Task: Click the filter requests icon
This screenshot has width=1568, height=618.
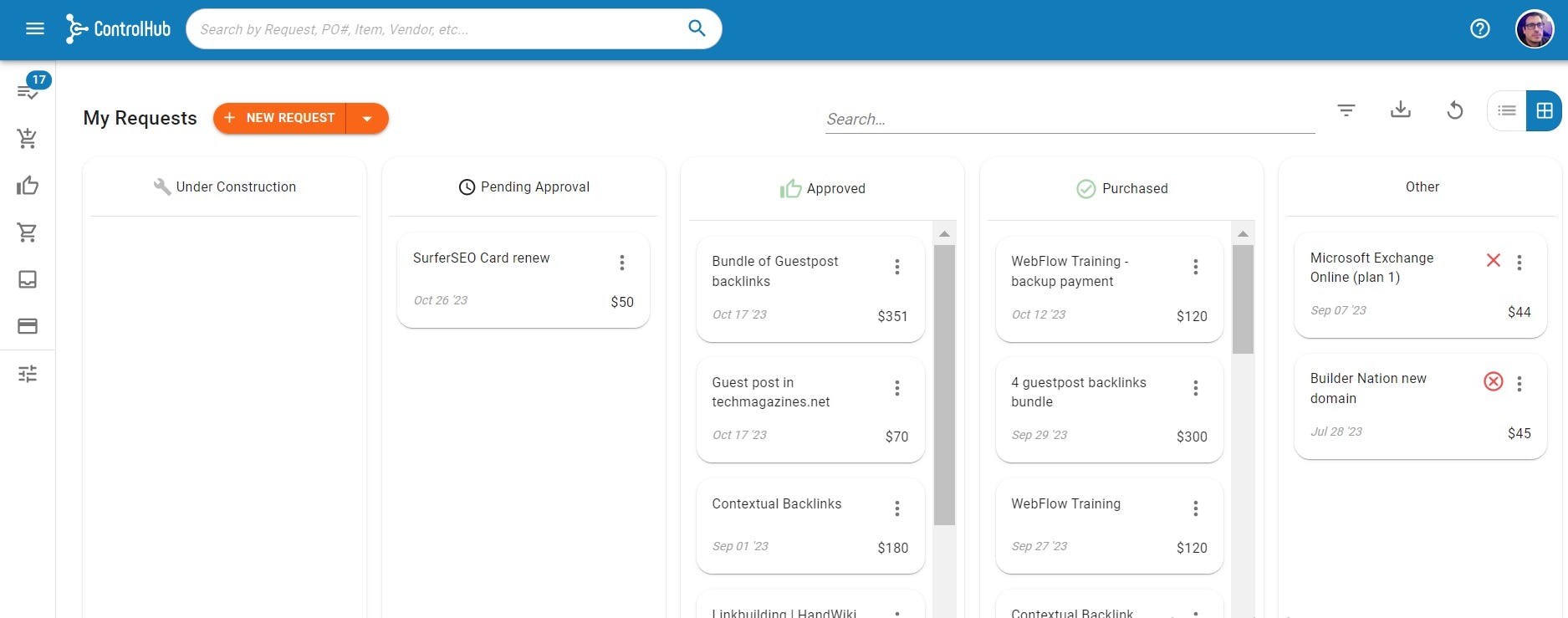Action: (x=1346, y=110)
